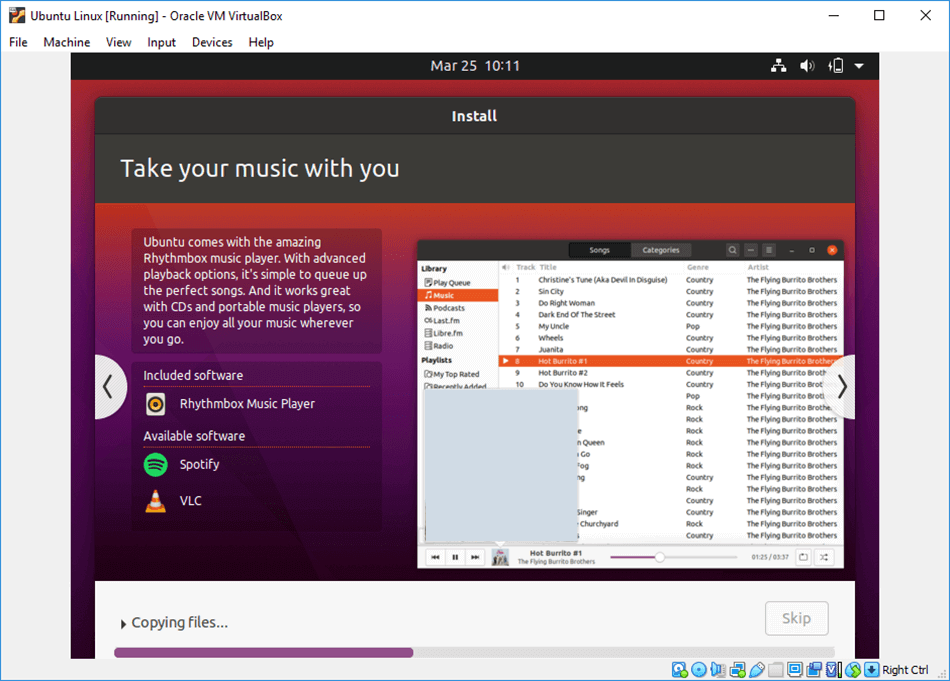Expand the Copying files details
This screenshot has width=950, height=681.
123,623
